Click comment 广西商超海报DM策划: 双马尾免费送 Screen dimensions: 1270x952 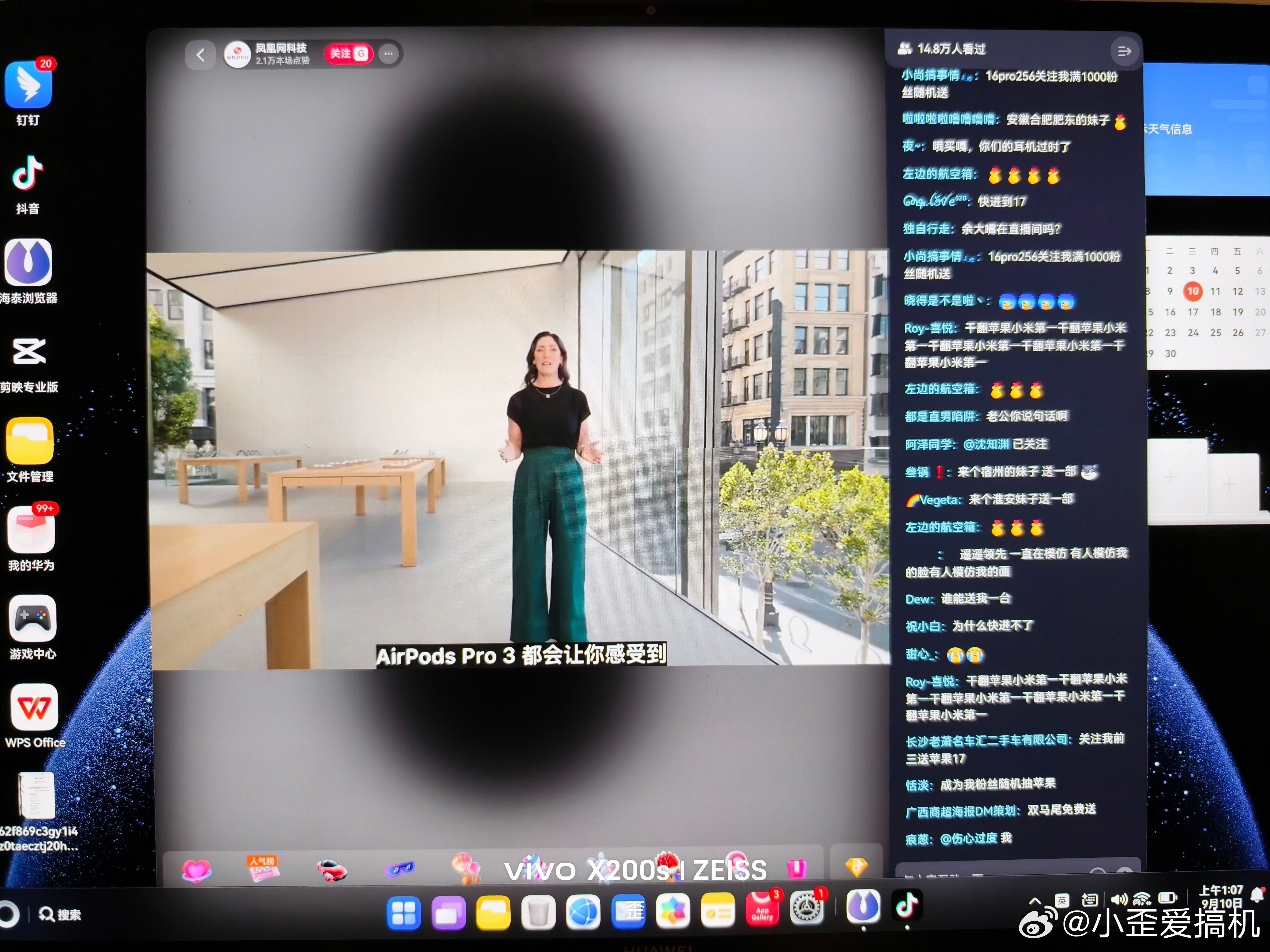[x=1001, y=810]
